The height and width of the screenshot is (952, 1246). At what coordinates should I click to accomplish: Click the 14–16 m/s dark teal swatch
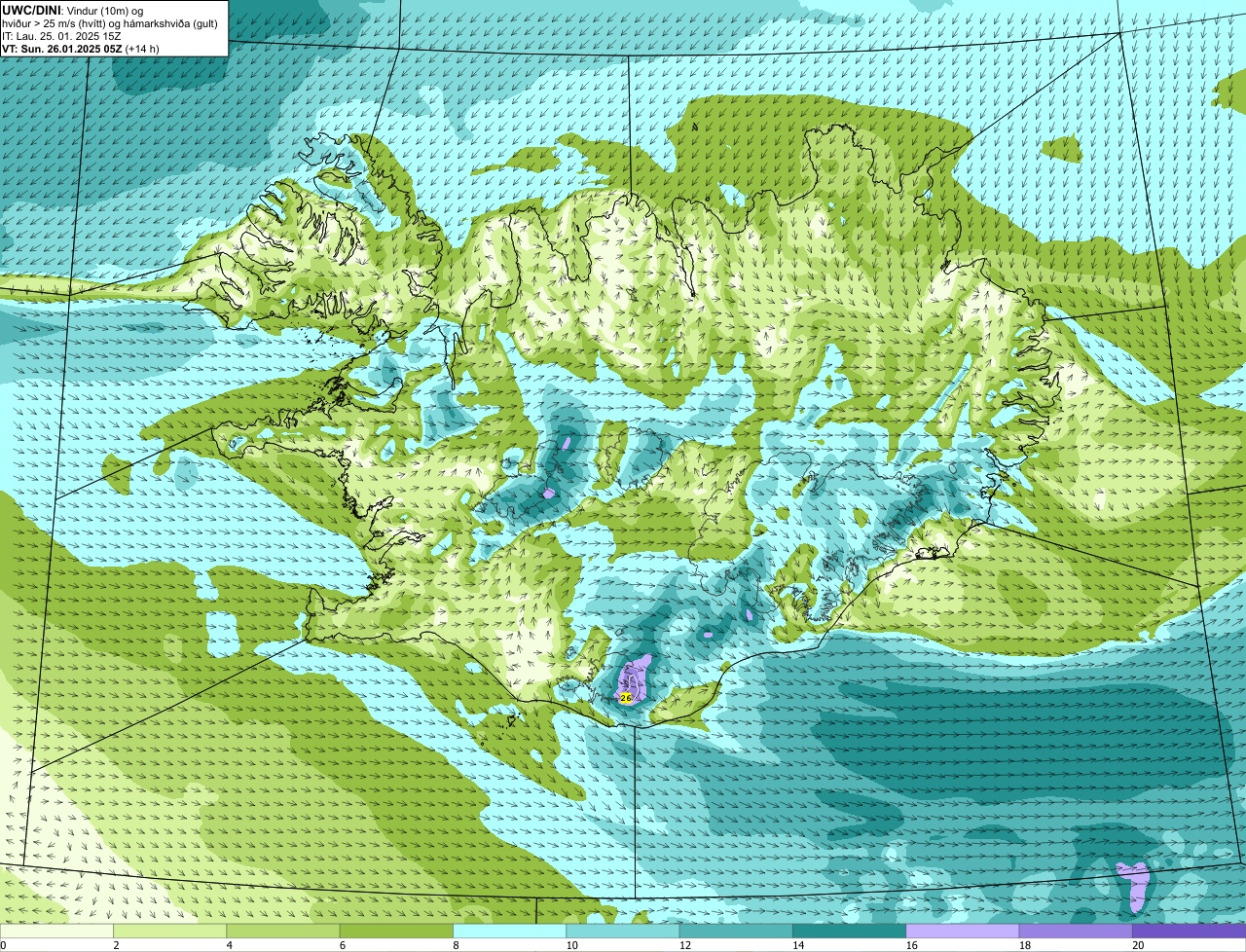850,932
